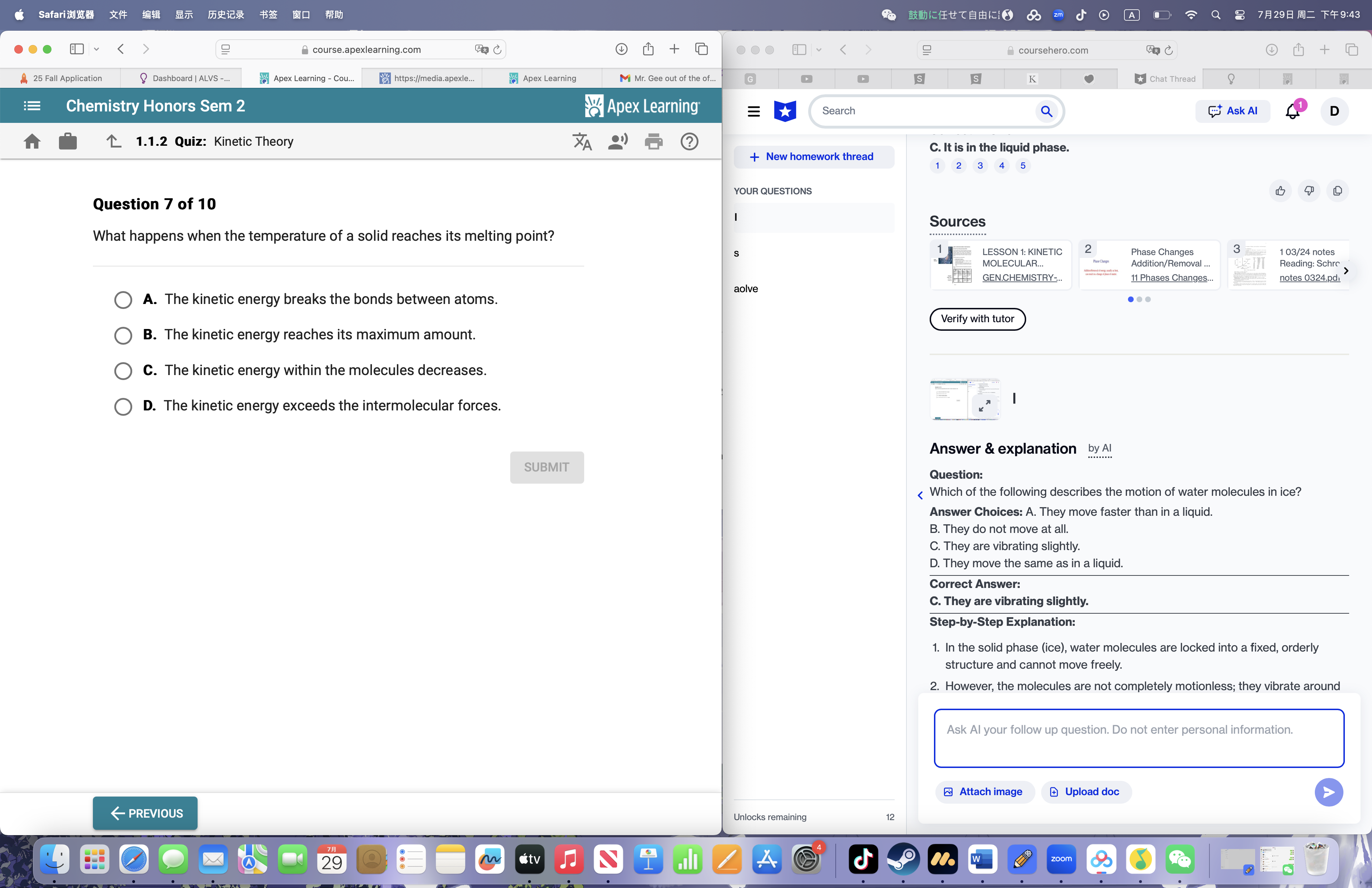Click the PREVIOUS question button

[x=145, y=813]
